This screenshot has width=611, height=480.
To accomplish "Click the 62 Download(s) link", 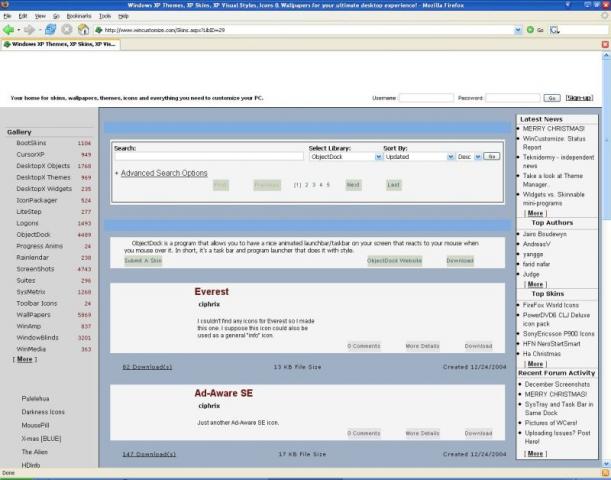I will coord(147,367).
